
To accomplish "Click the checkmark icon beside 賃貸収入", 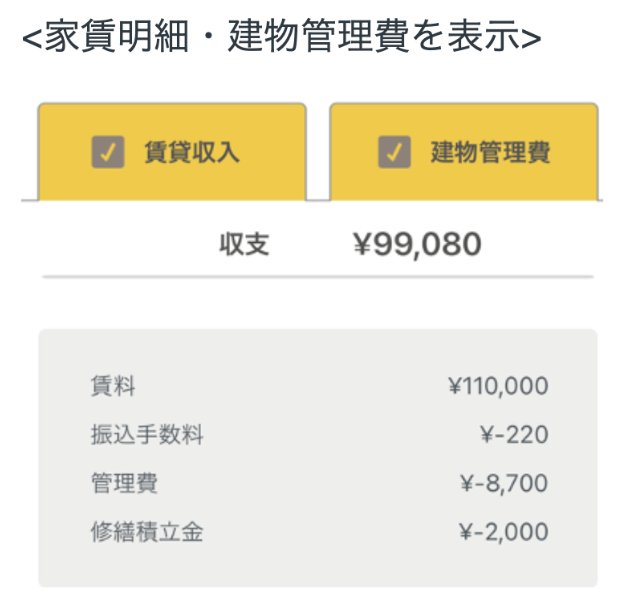I will 108,152.
